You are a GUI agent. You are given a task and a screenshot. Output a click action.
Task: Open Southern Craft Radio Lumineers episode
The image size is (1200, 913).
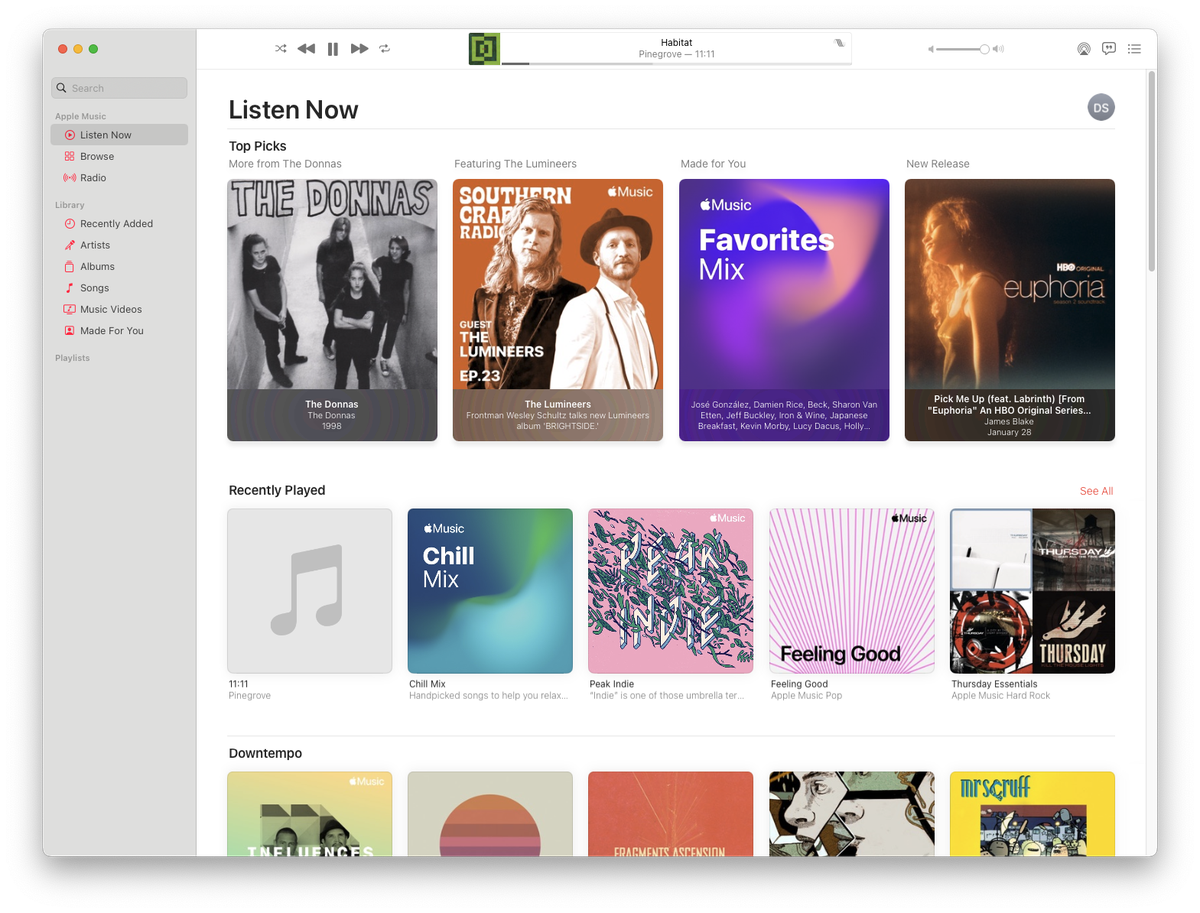pyautogui.click(x=558, y=310)
